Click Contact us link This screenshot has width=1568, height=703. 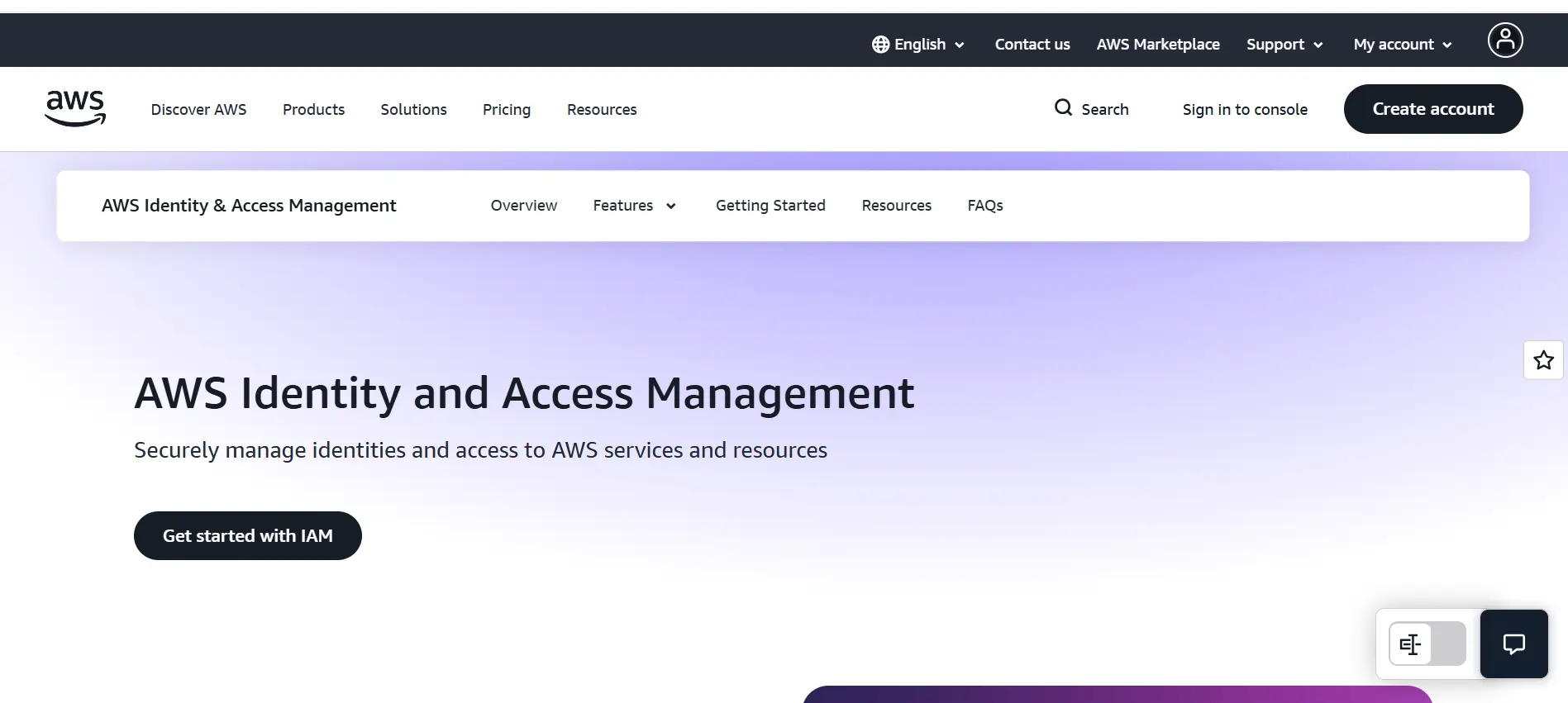tap(1032, 45)
